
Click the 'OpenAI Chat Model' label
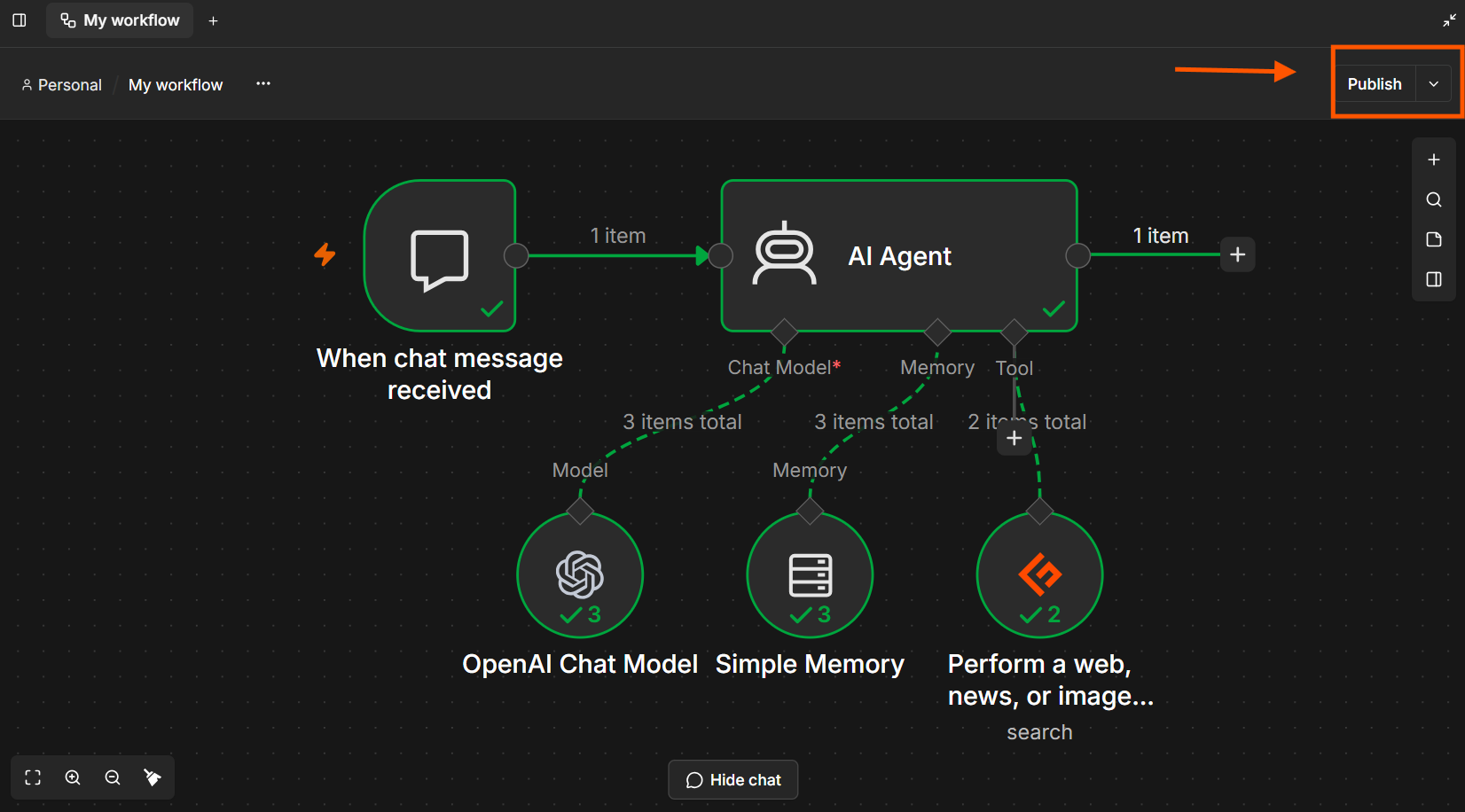click(580, 664)
